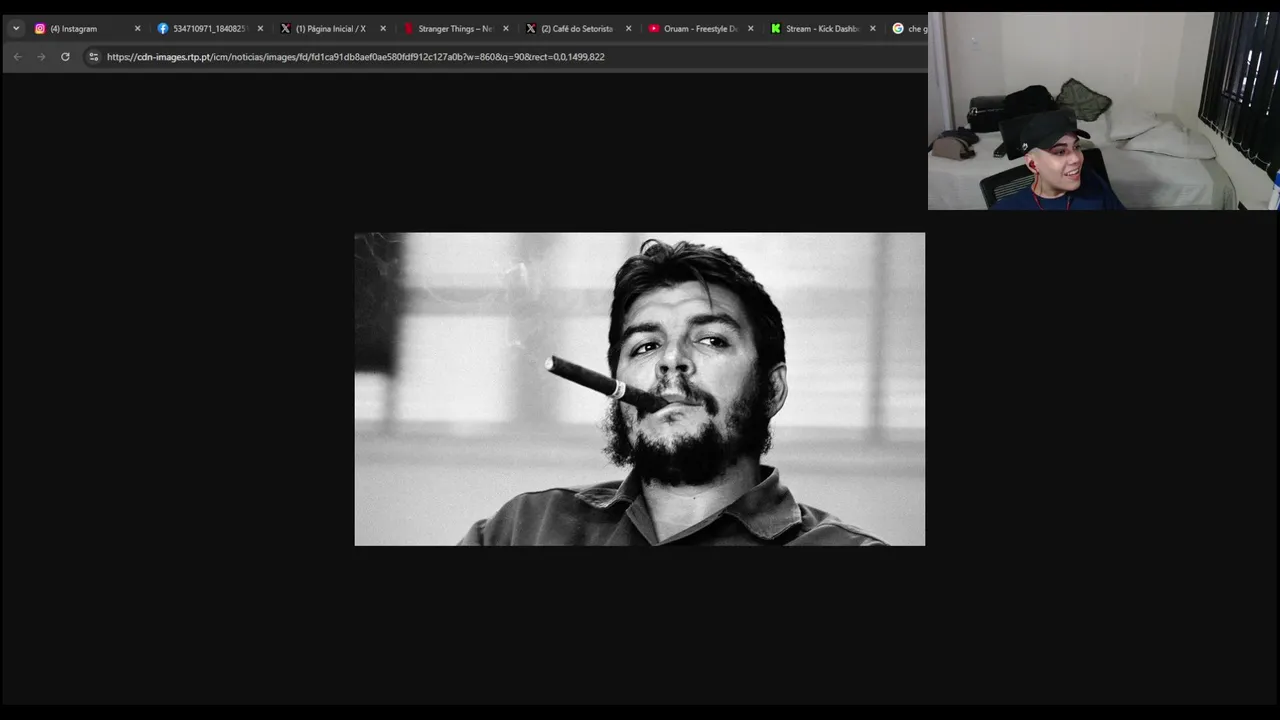Click the YouTube favicon on the Oruam tab
Viewport: 1280px width, 720px height.
(x=654, y=29)
